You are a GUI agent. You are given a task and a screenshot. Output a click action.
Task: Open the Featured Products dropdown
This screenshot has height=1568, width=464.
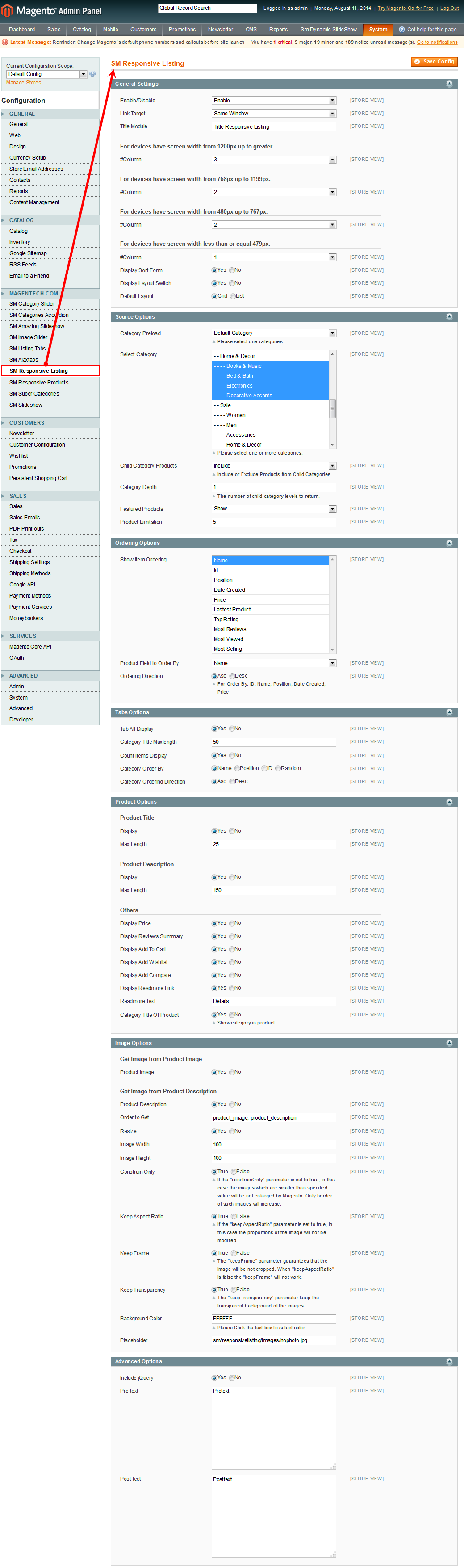click(274, 509)
